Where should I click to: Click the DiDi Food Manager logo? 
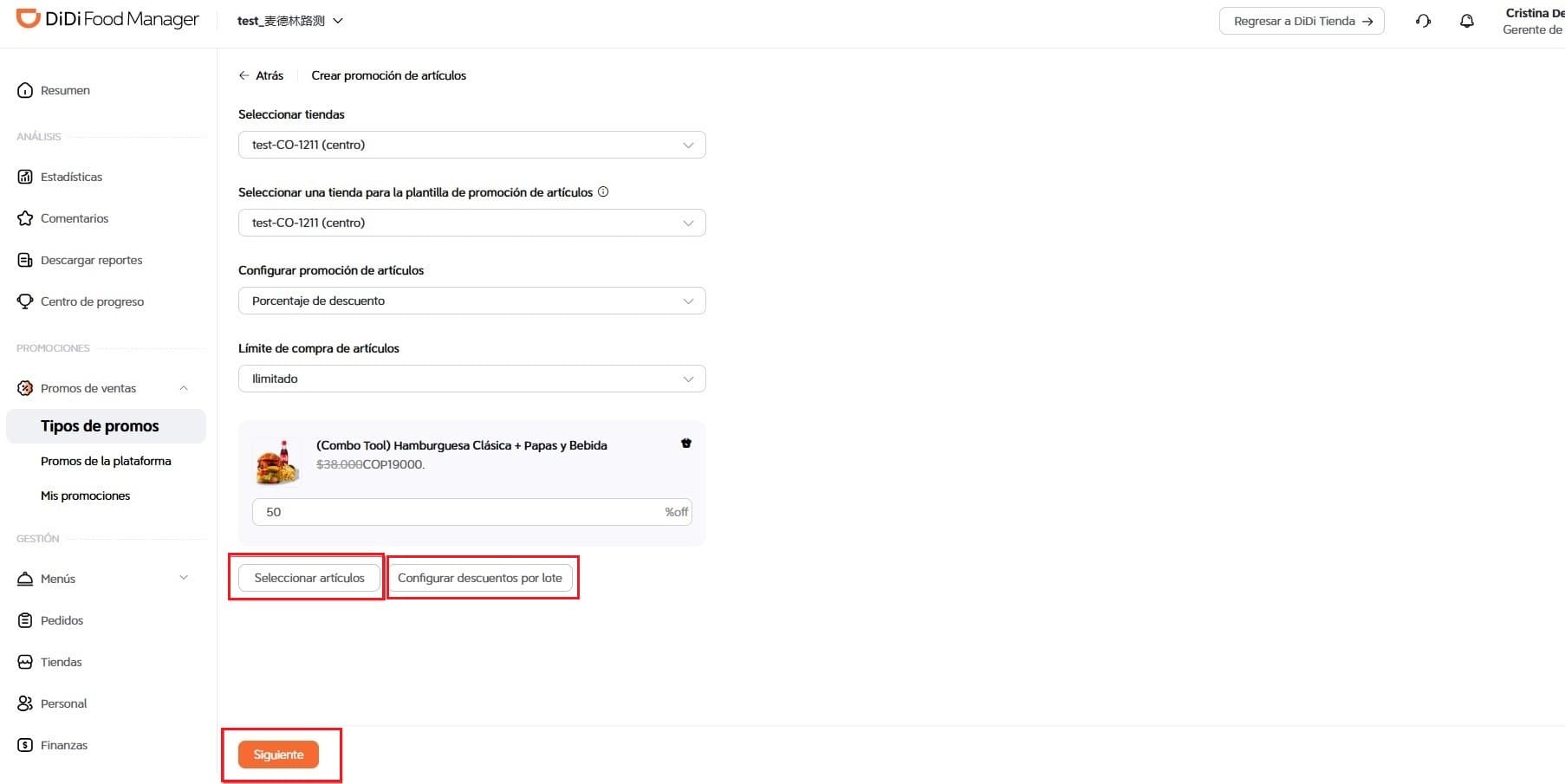click(x=107, y=19)
